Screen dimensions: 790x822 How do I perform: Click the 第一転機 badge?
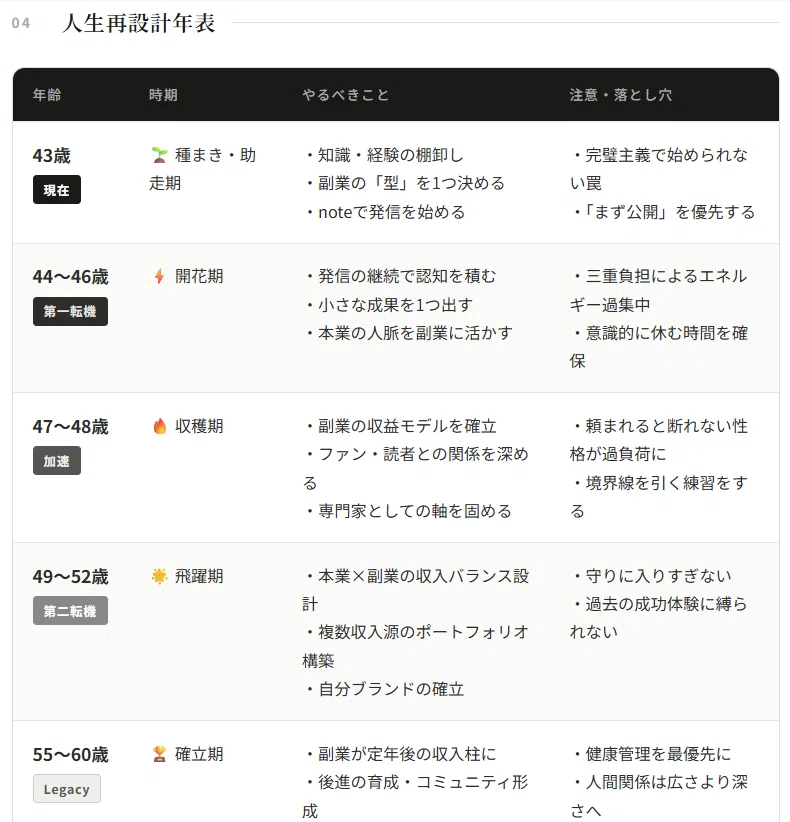pos(70,311)
